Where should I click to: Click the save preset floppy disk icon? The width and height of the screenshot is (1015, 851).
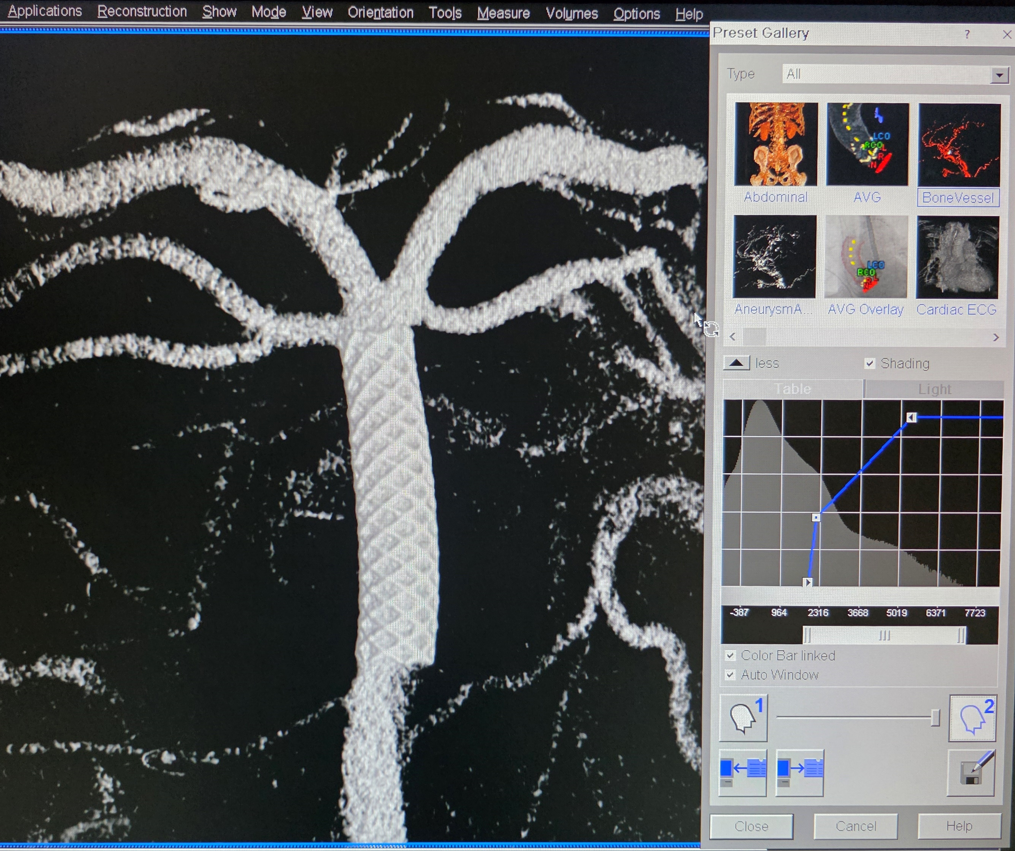972,772
